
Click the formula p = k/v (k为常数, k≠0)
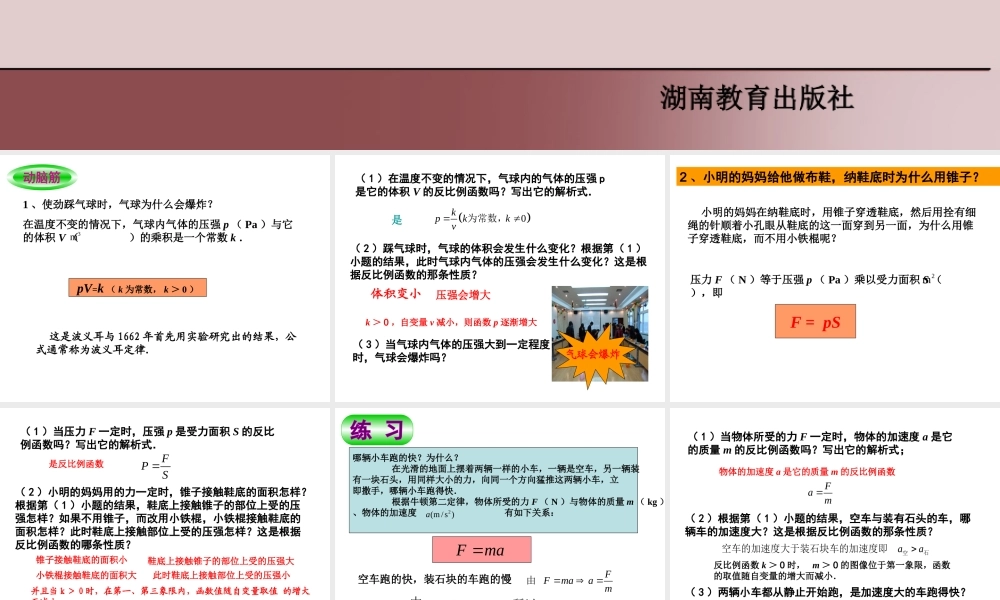(x=482, y=218)
